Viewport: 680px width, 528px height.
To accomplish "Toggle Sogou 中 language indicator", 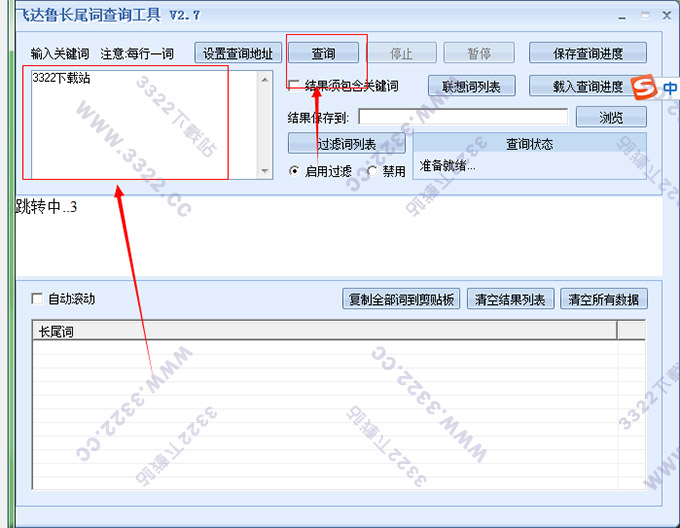I will (x=670, y=88).
